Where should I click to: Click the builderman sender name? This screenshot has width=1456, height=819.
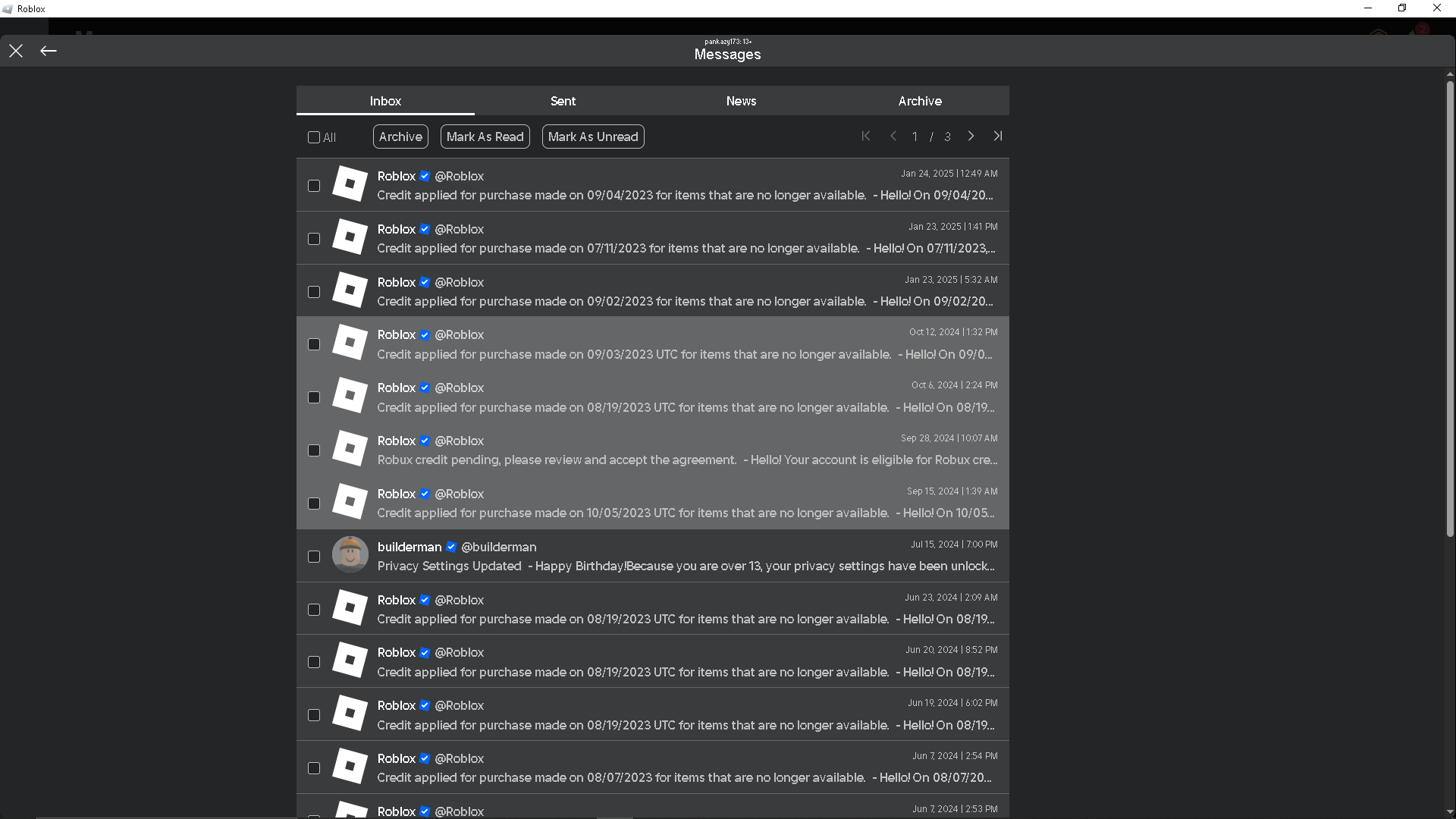pyautogui.click(x=409, y=547)
